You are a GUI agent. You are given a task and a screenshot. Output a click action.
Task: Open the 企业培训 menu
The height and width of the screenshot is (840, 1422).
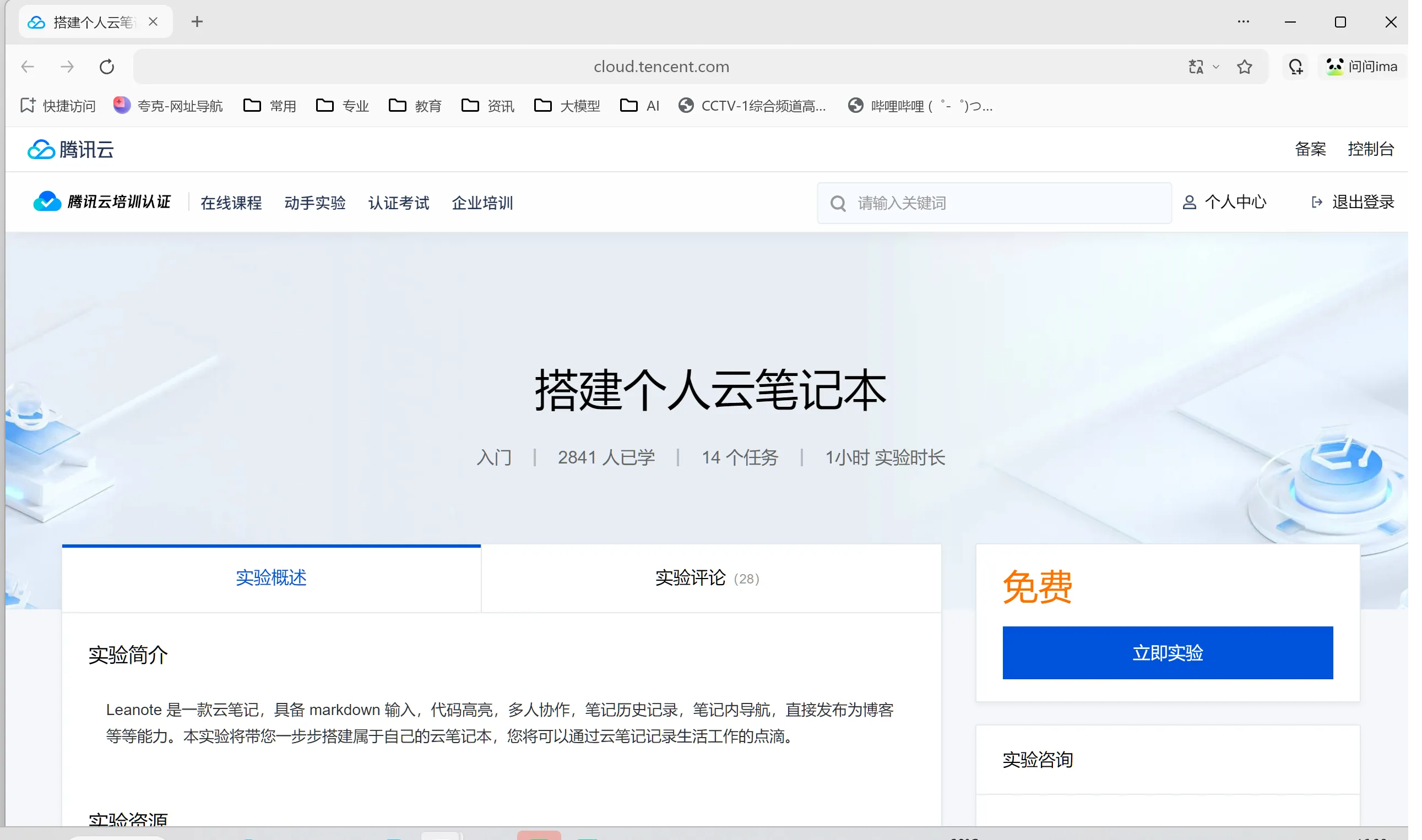pos(482,203)
